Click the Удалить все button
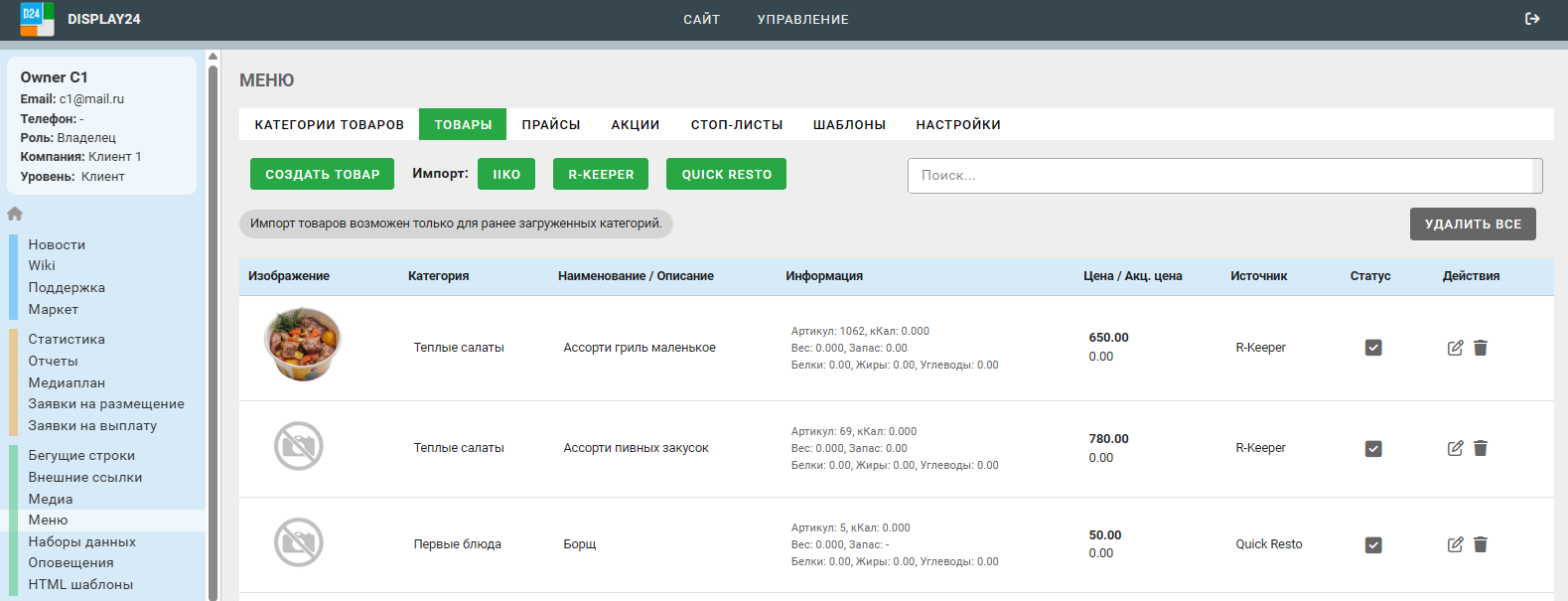 (x=1472, y=225)
